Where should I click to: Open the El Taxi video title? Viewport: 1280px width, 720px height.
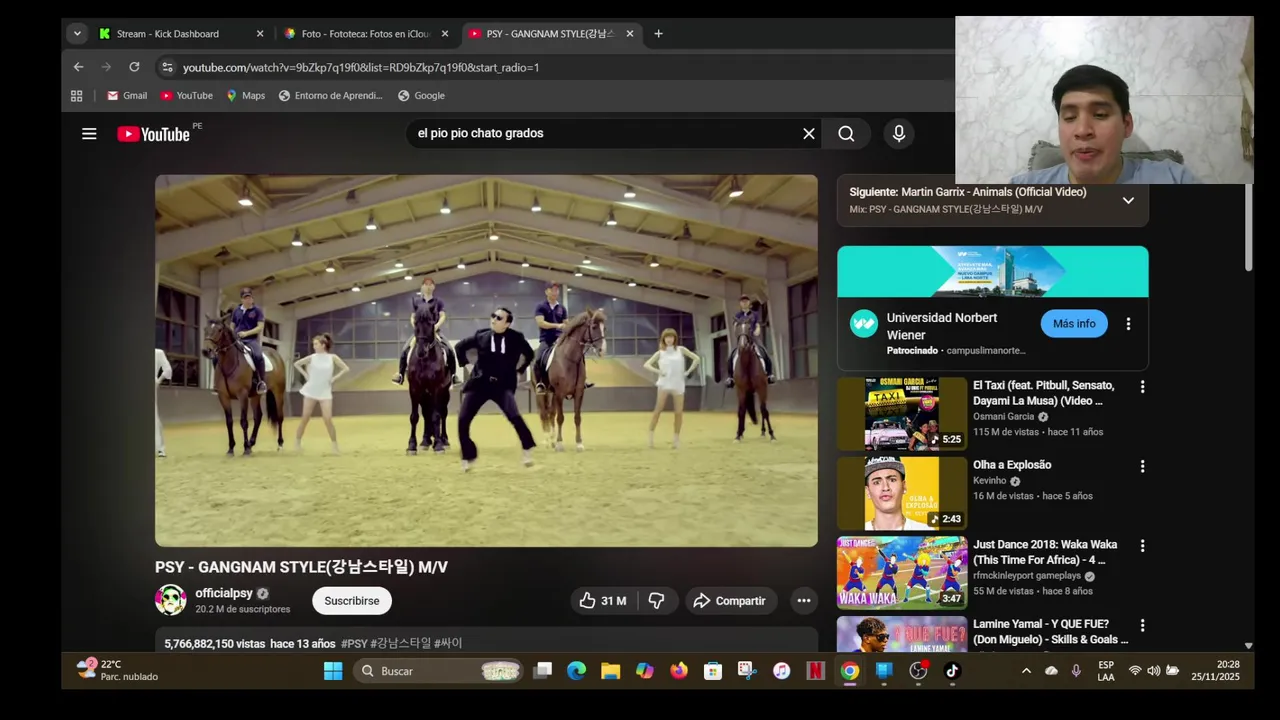[1044, 393]
